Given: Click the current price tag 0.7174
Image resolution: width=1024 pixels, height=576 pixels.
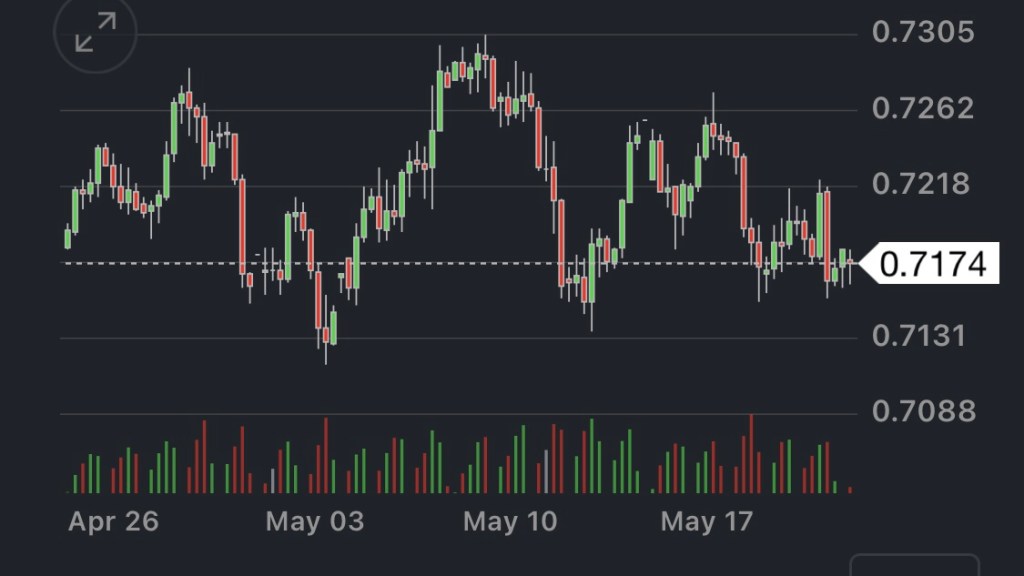Looking at the screenshot, I should click(x=934, y=264).
